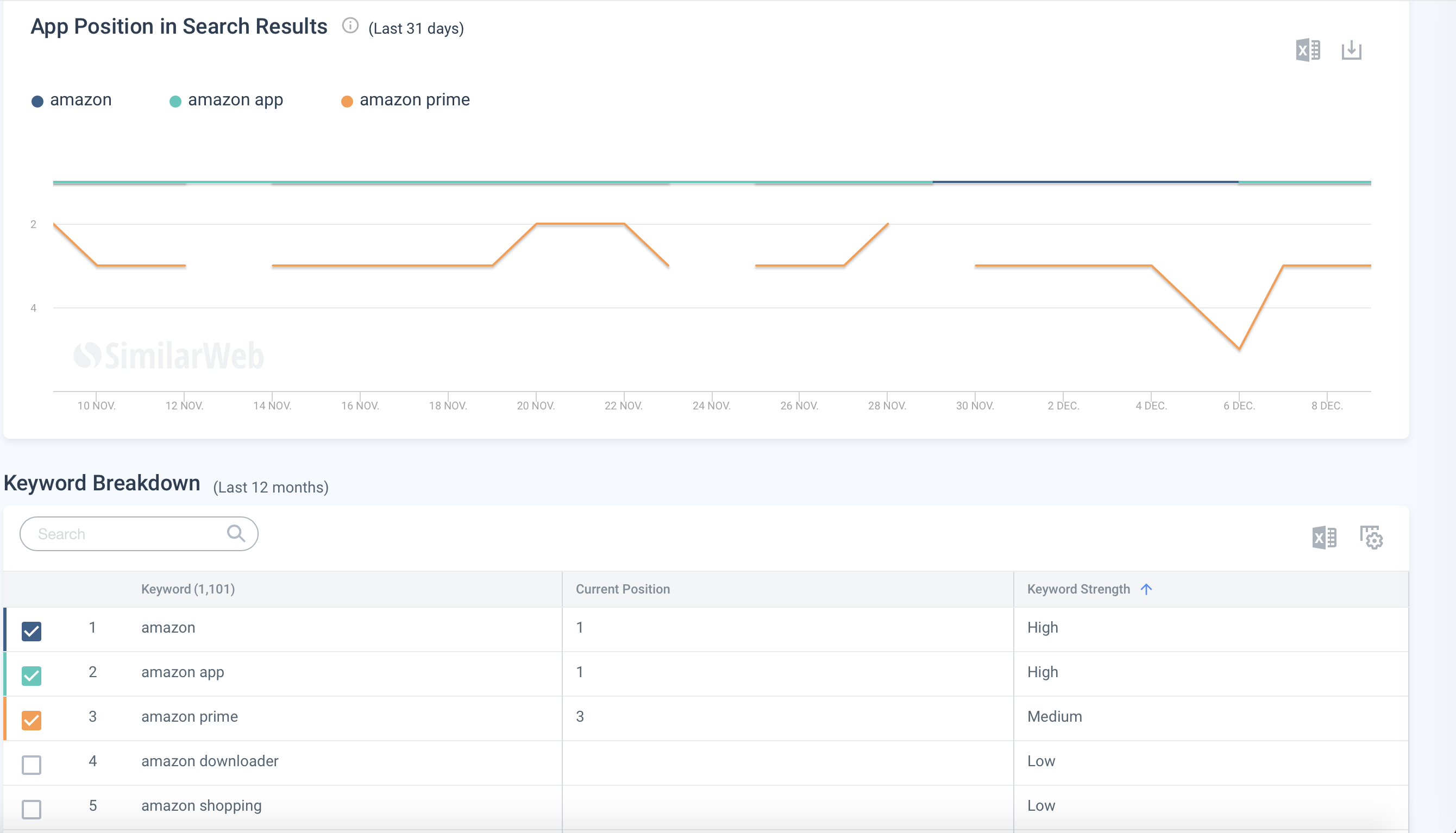The width and height of the screenshot is (1456, 833).
Task: Focus the keyword Search input field
Action: 139,534
